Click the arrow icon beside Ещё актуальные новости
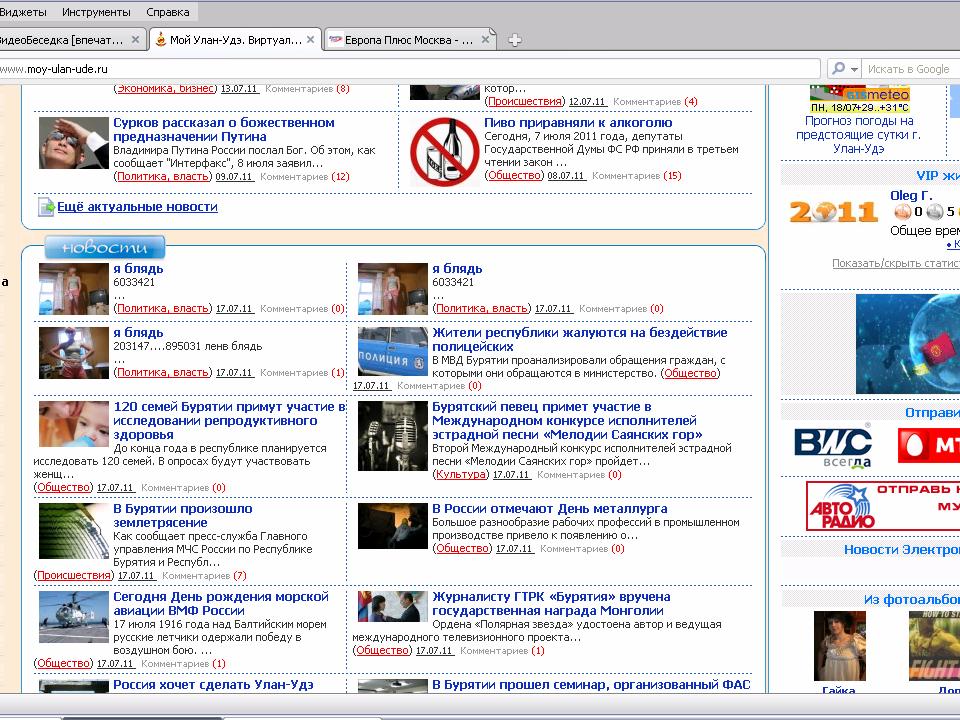The image size is (960, 720). [x=46, y=207]
